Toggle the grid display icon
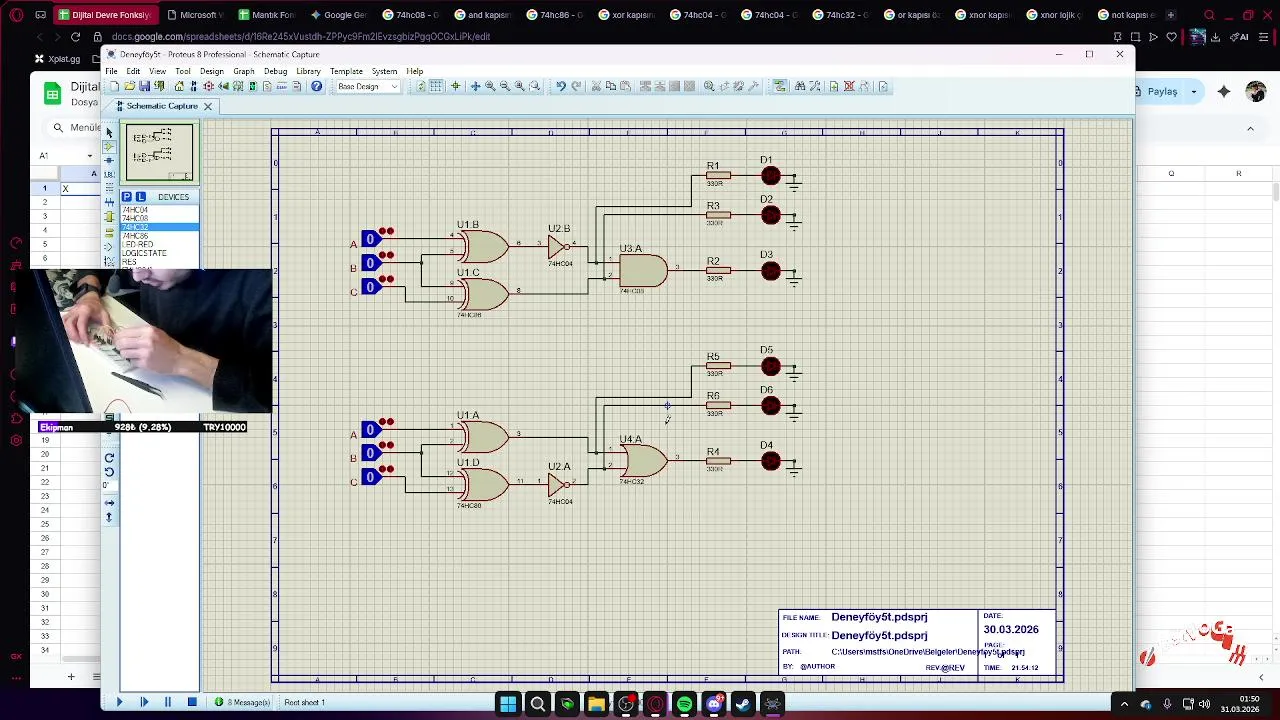 click(x=436, y=86)
